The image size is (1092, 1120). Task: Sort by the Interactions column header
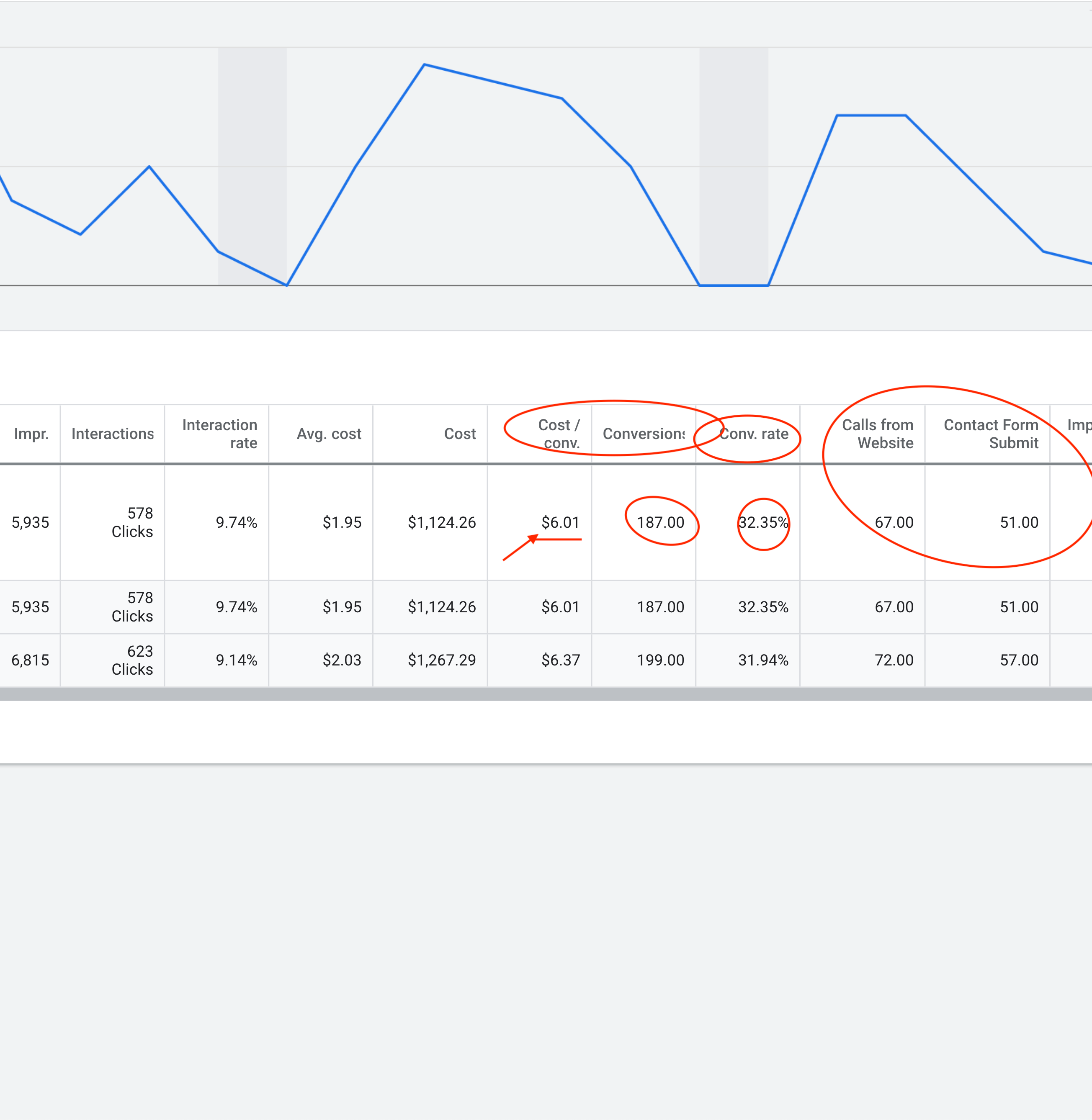(x=112, y=434)
